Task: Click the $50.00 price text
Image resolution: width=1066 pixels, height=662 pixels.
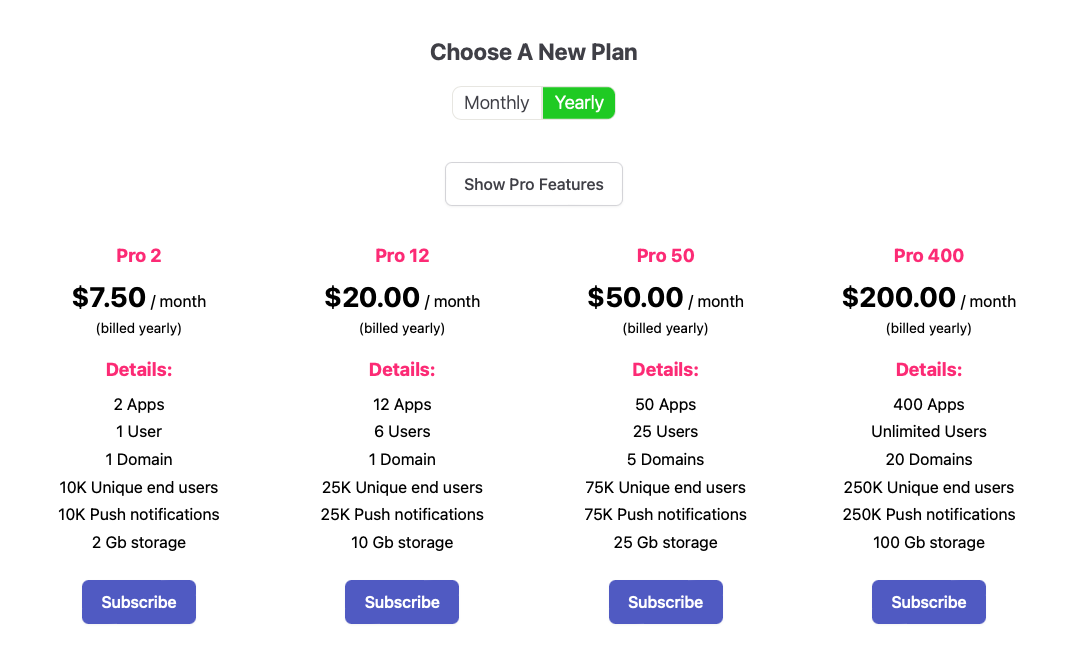Action: point(635,298)
